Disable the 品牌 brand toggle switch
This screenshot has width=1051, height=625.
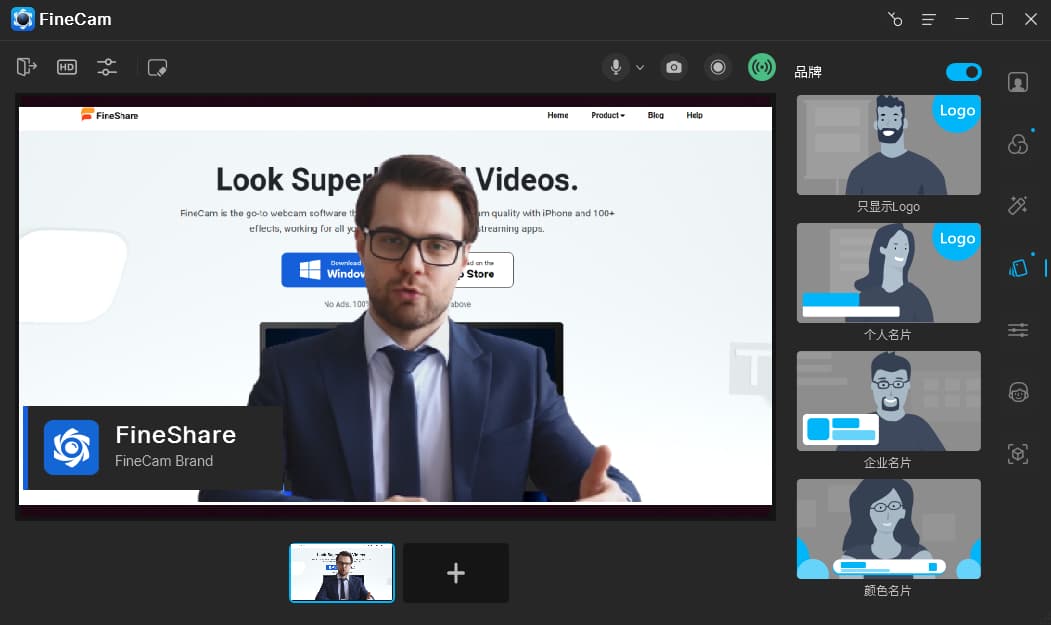coord(963,72)
